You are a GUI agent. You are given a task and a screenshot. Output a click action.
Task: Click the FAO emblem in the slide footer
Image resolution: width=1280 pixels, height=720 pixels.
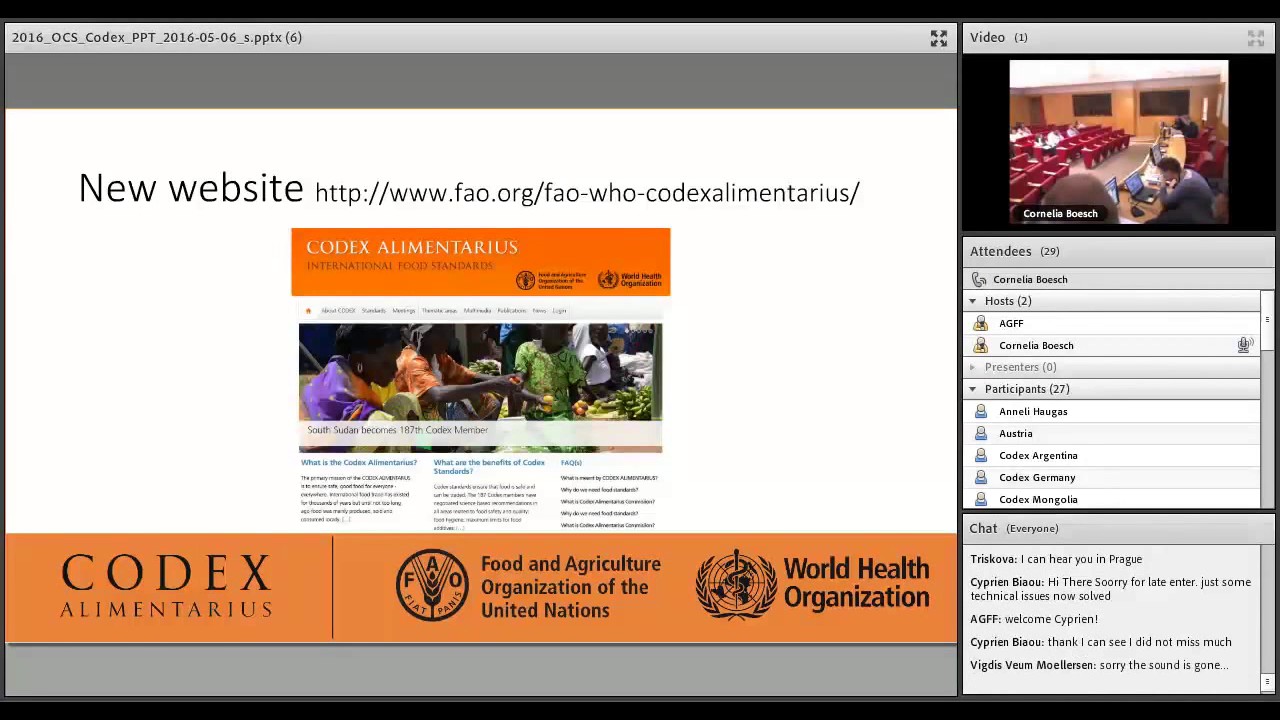(x=432, y=585)
